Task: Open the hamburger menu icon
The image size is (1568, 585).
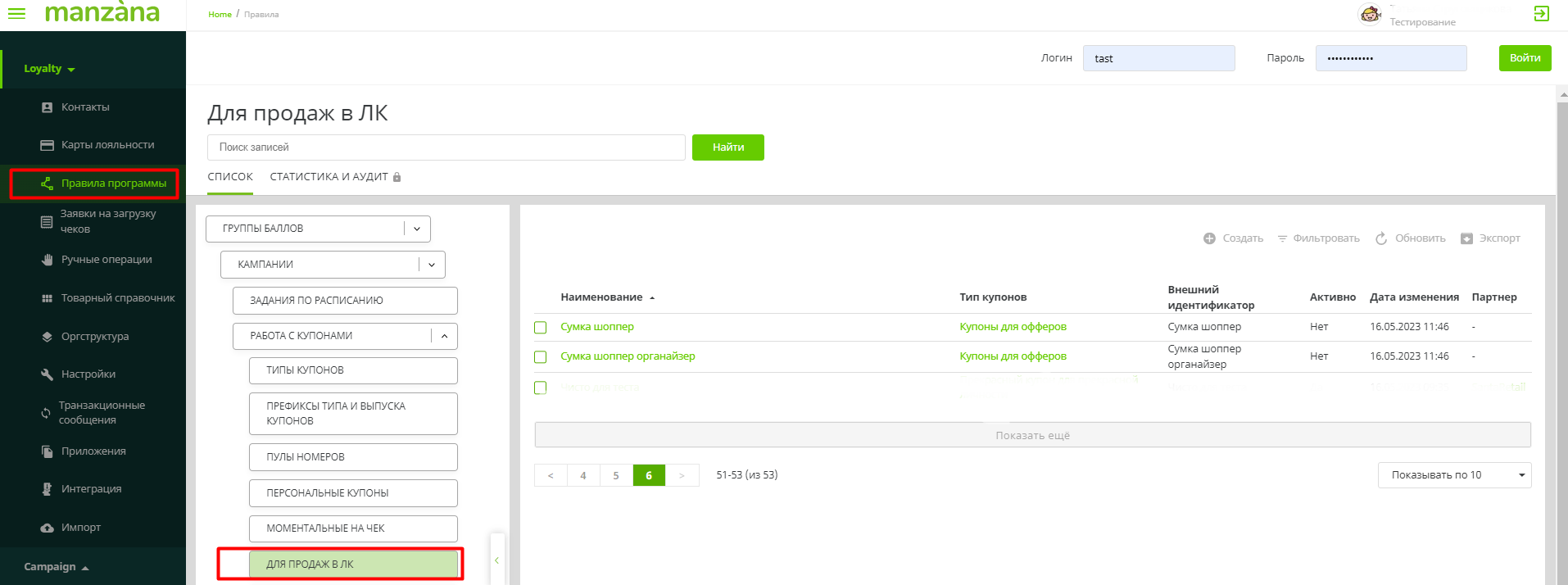Action: tap(16, 13)
